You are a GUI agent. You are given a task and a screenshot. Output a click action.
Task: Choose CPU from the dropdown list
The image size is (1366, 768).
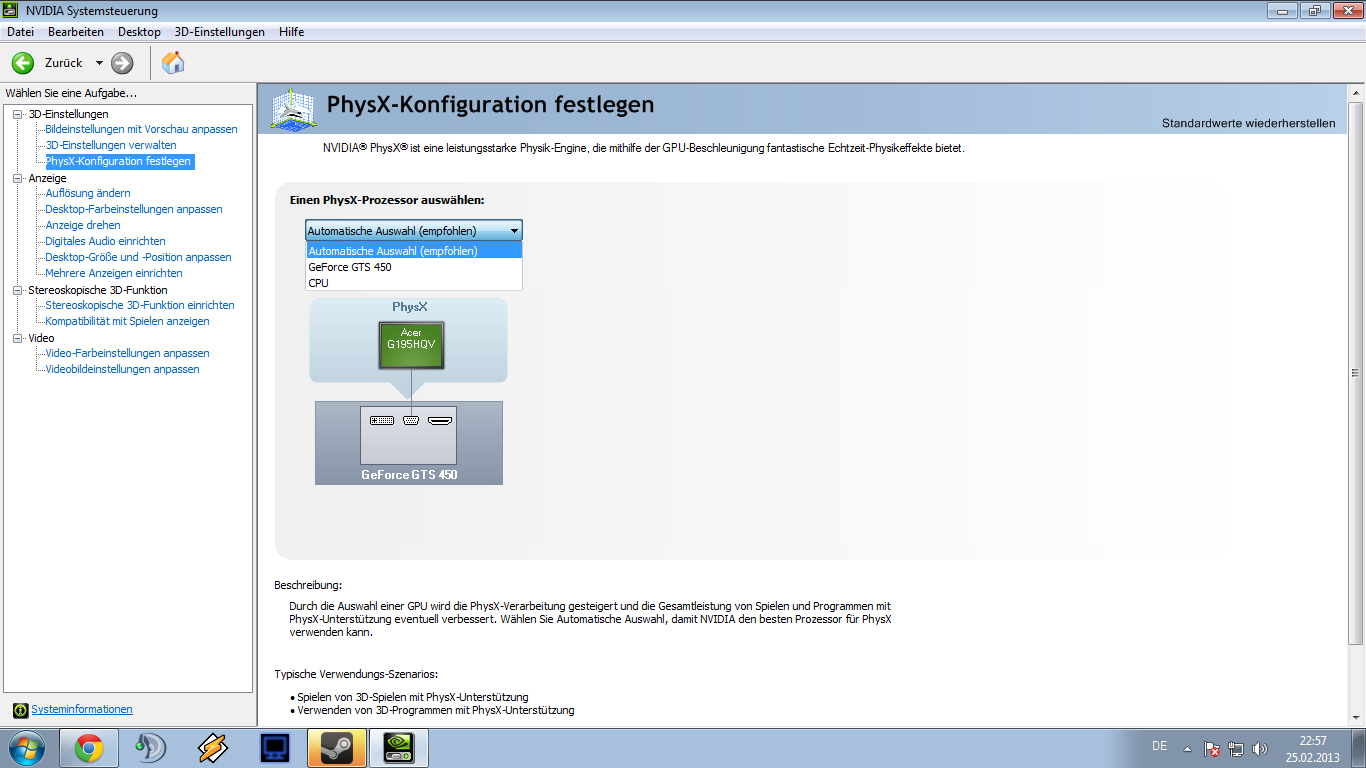point(414,283)
